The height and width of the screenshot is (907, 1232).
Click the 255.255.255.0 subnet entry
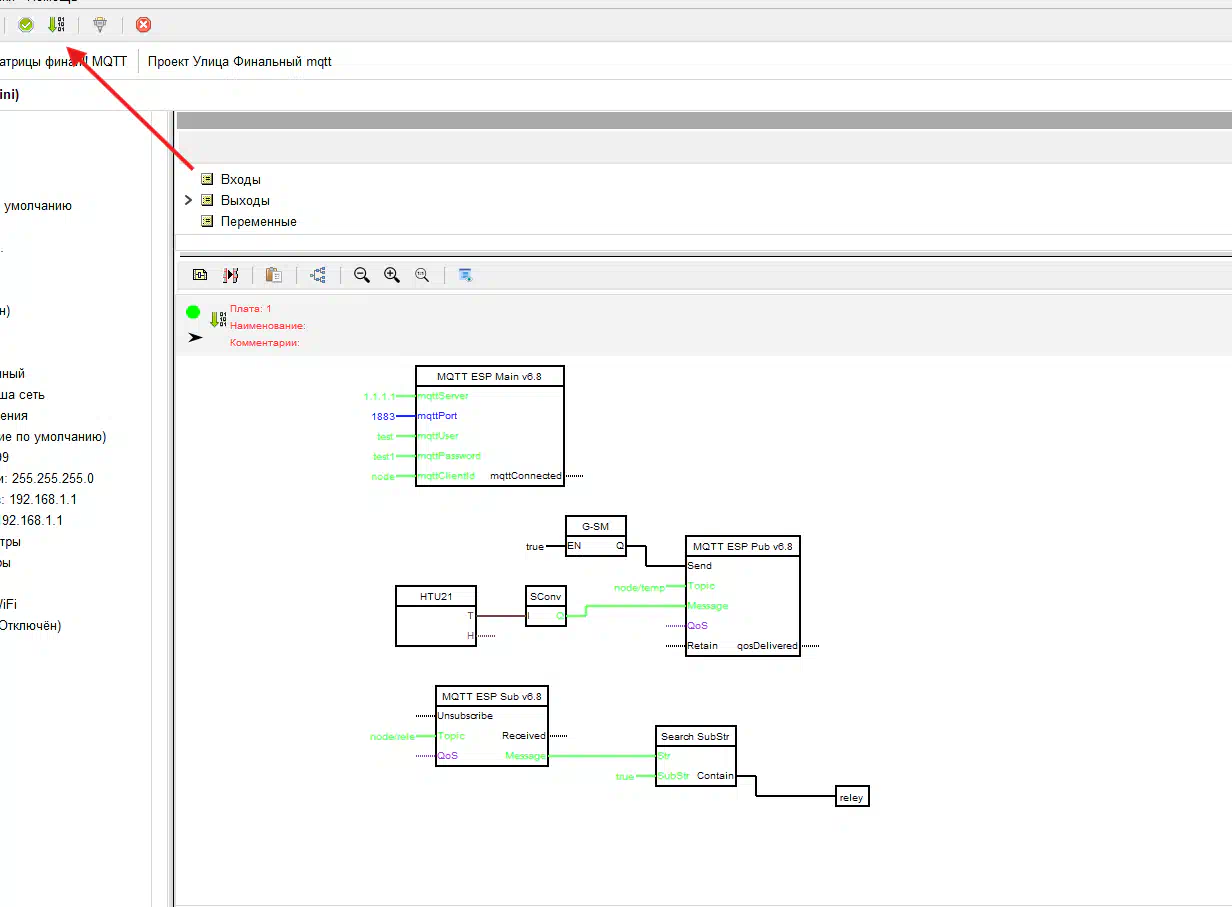(x=47, y=478)
